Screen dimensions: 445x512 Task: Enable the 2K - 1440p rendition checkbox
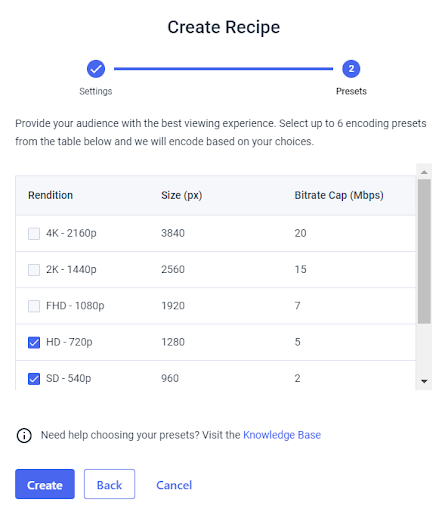point(34,270)
